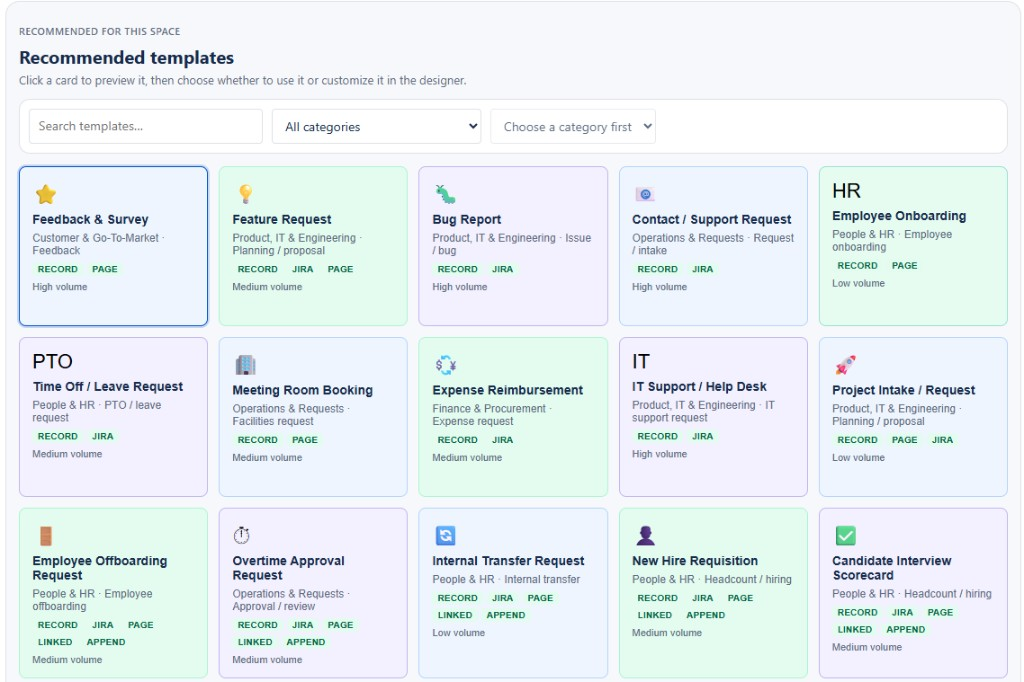Screen dimensions: 1024x682
Task: Click the LINKED tag on Internal Transfer Request
Action: (x=455, y=615)
